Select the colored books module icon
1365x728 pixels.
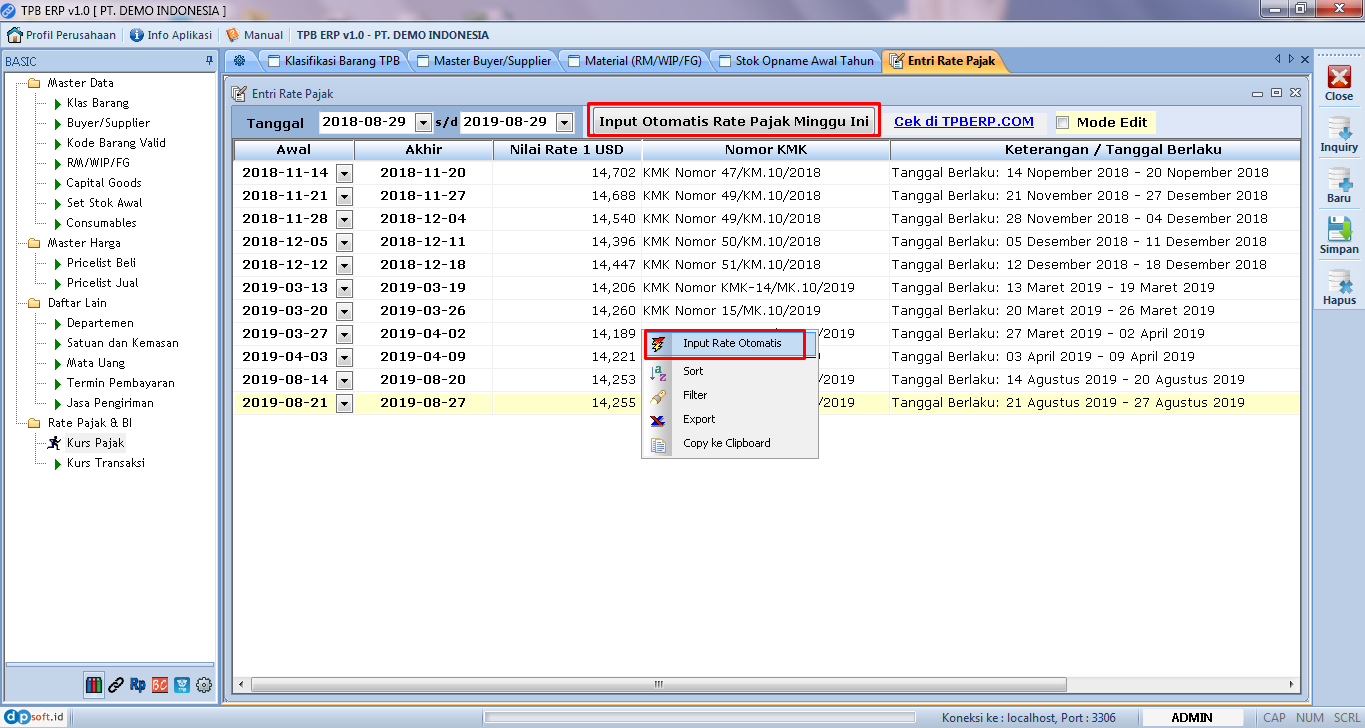click(94, 685)
